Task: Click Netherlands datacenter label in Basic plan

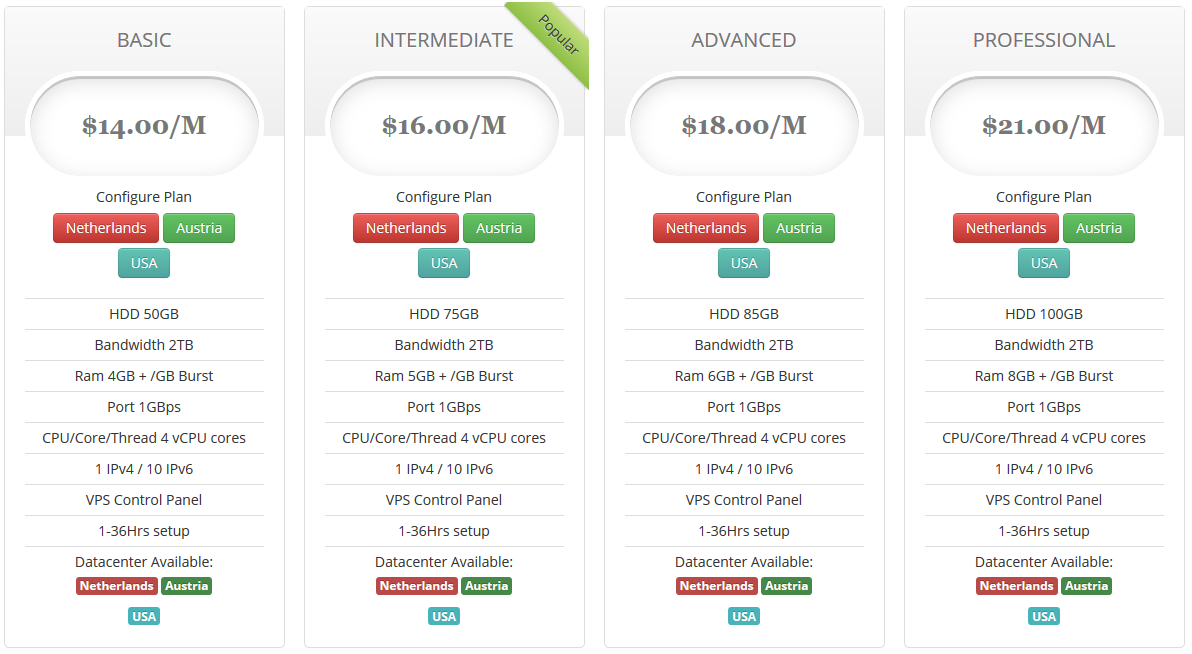Action: click(x=117, y=586)
